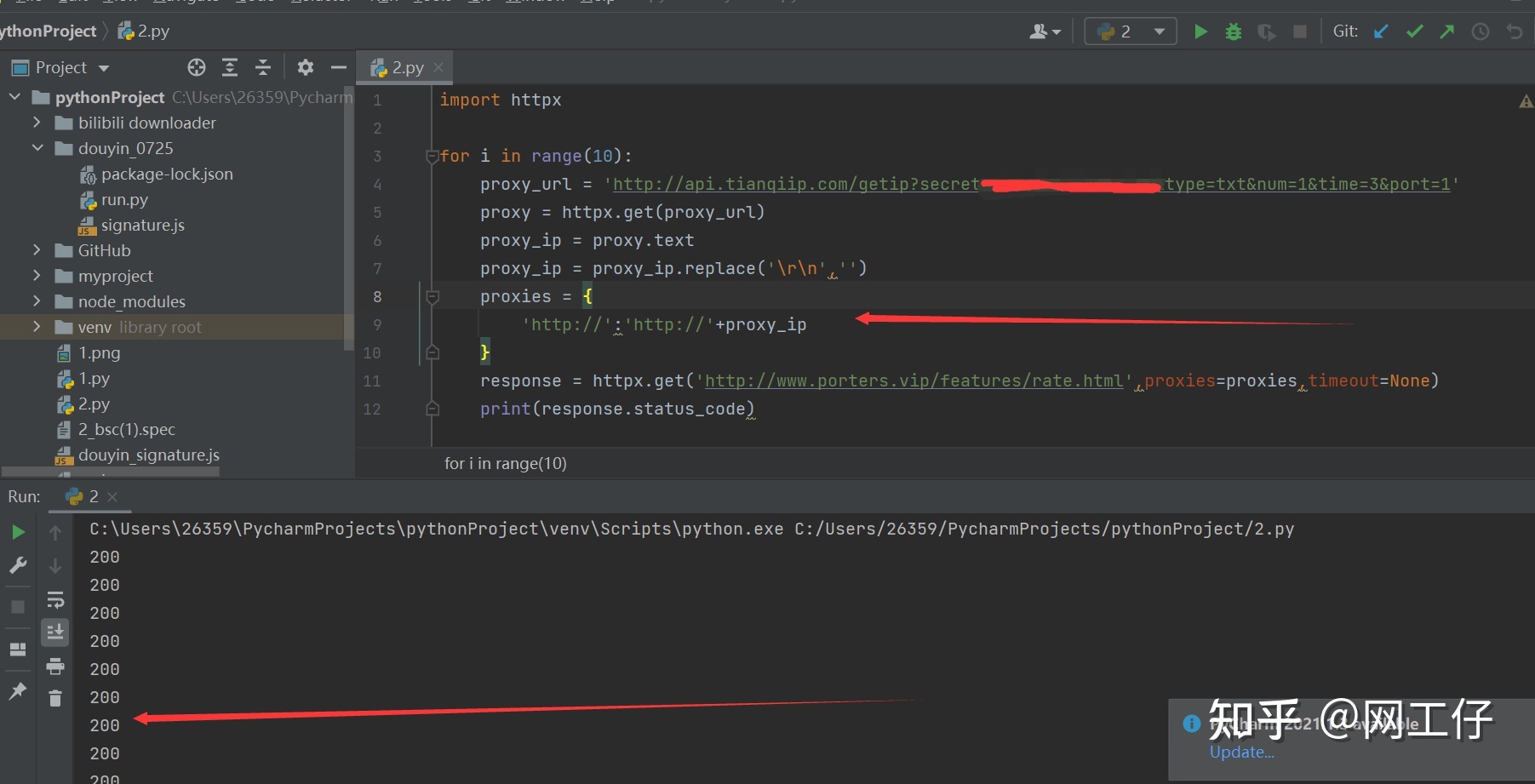This screenshot has height=784, width=1535.
Task: Toggle scroll to end in Run console
Action: pyautogui.click(x=55, y=632)
